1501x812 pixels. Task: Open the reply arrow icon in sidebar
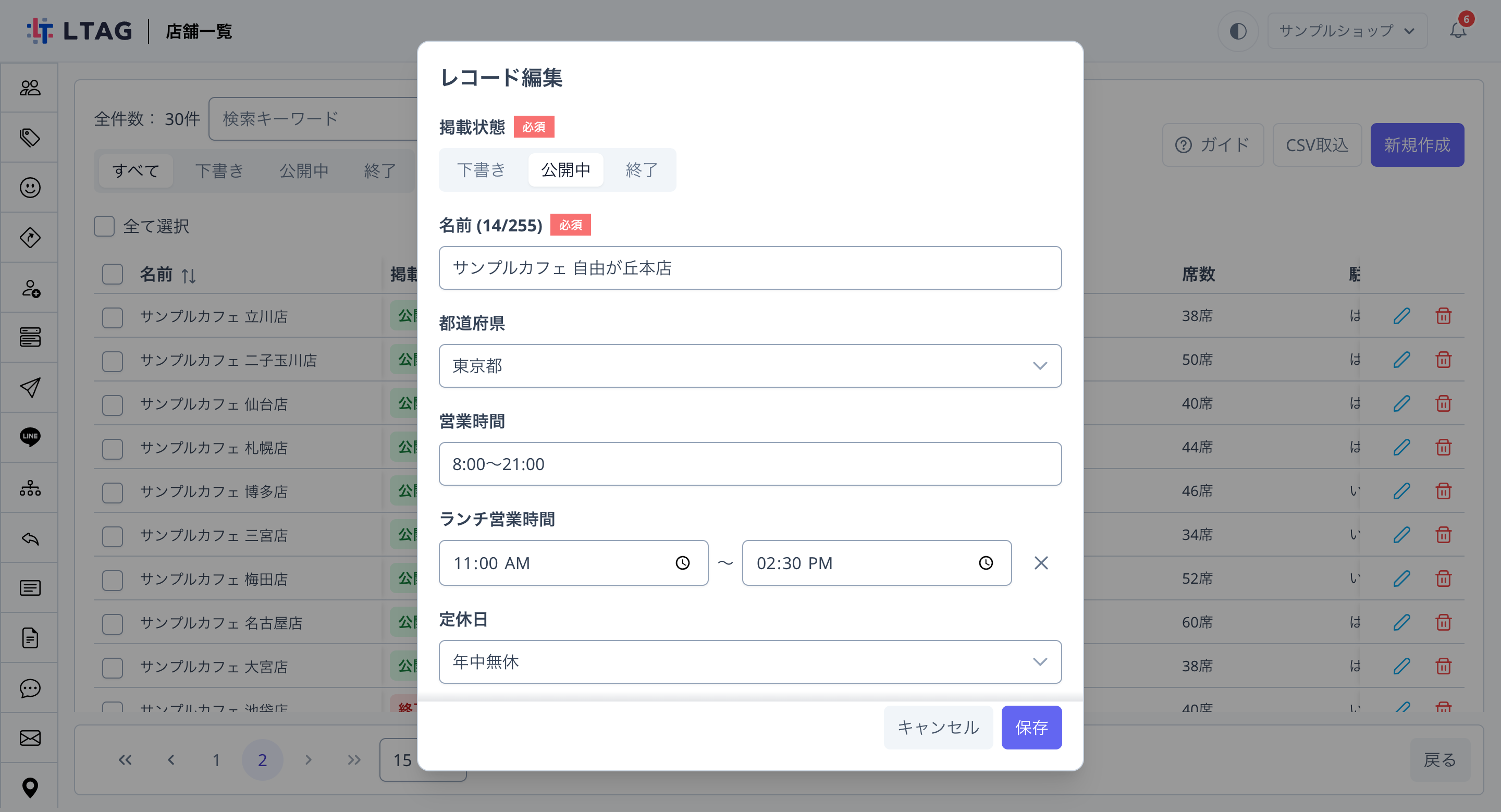pyautogui.click(x=30, y=538)
